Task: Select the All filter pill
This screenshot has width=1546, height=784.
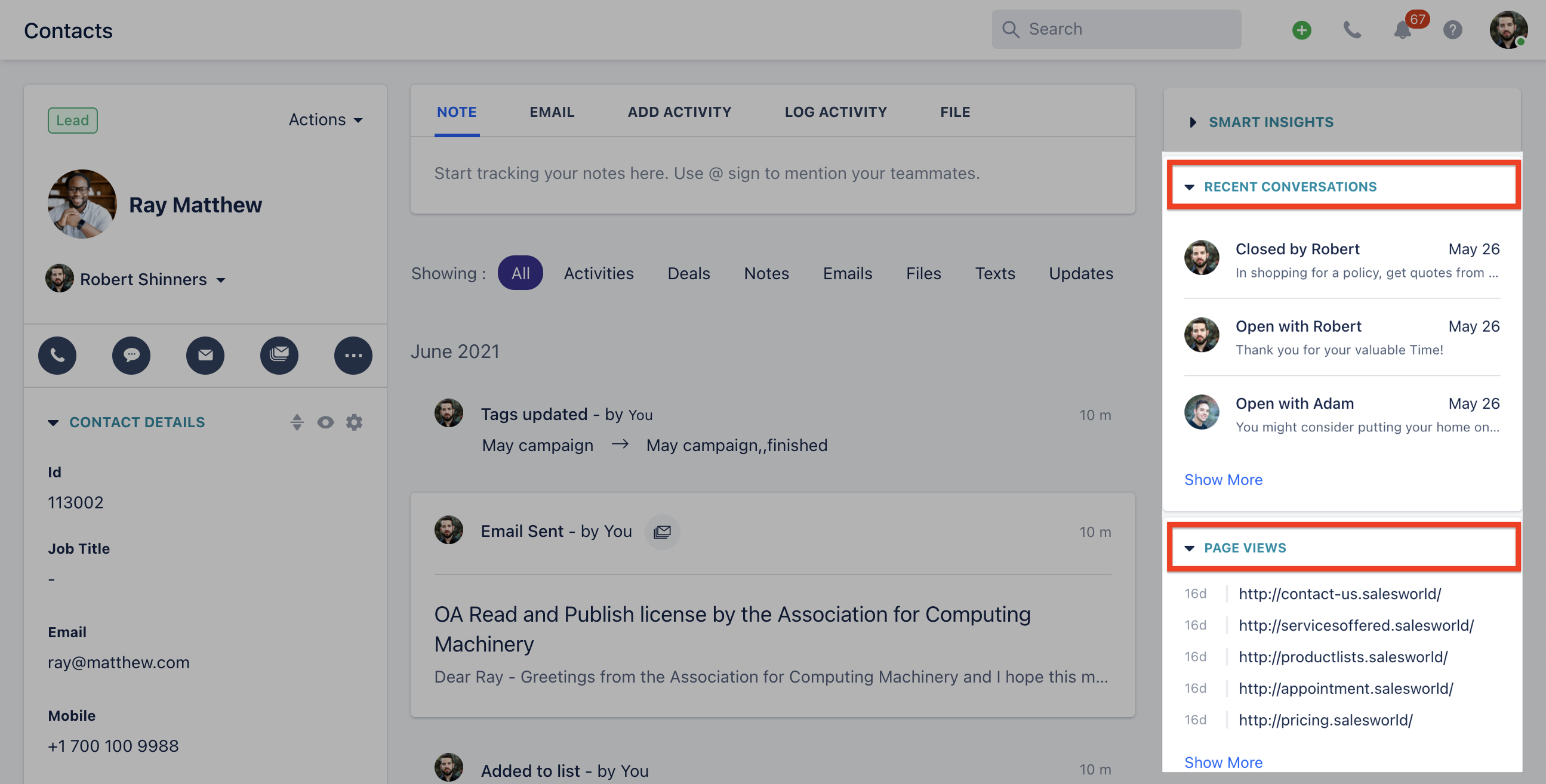Action: click(x=521, y=273)
